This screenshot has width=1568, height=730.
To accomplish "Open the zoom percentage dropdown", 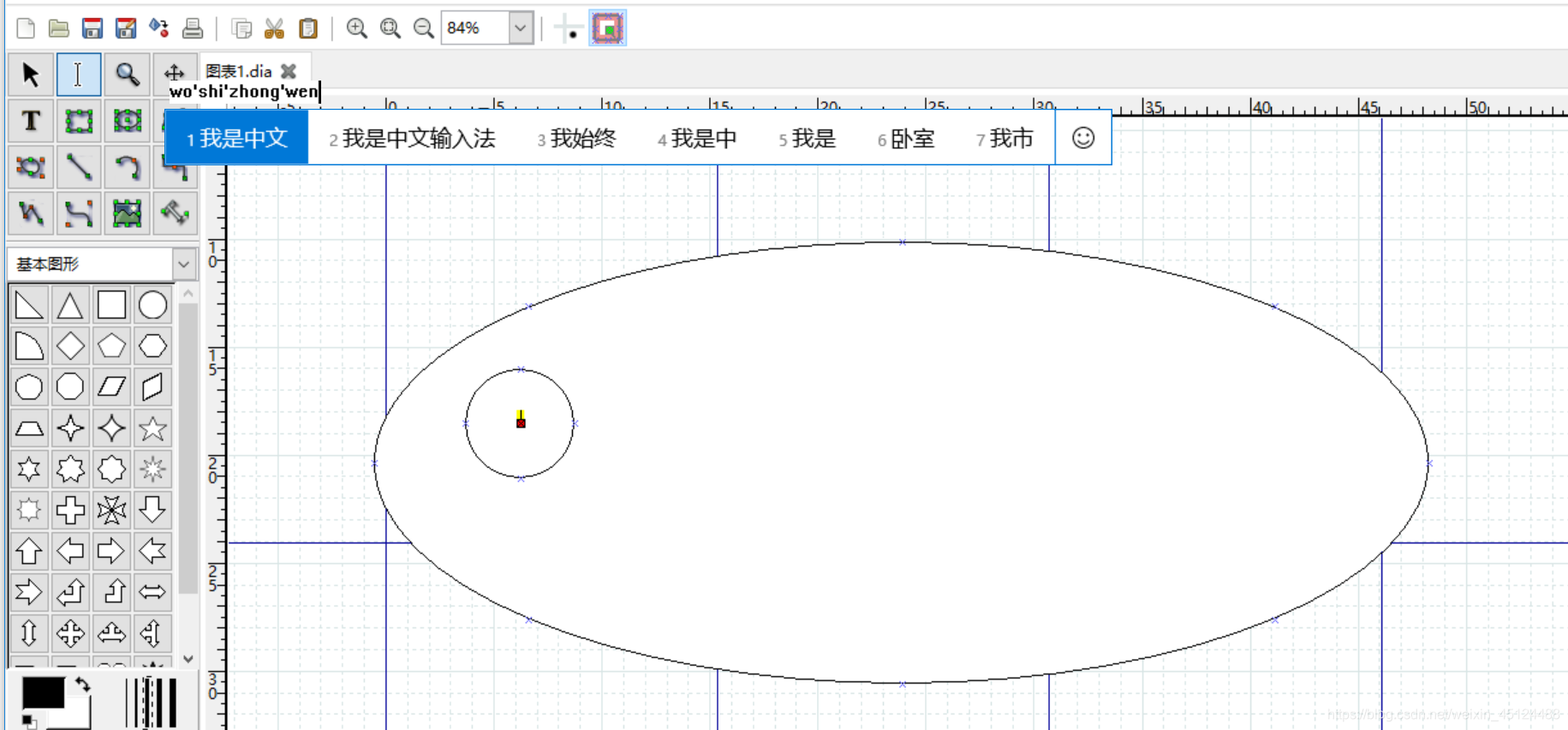I will tap(521, 28).
